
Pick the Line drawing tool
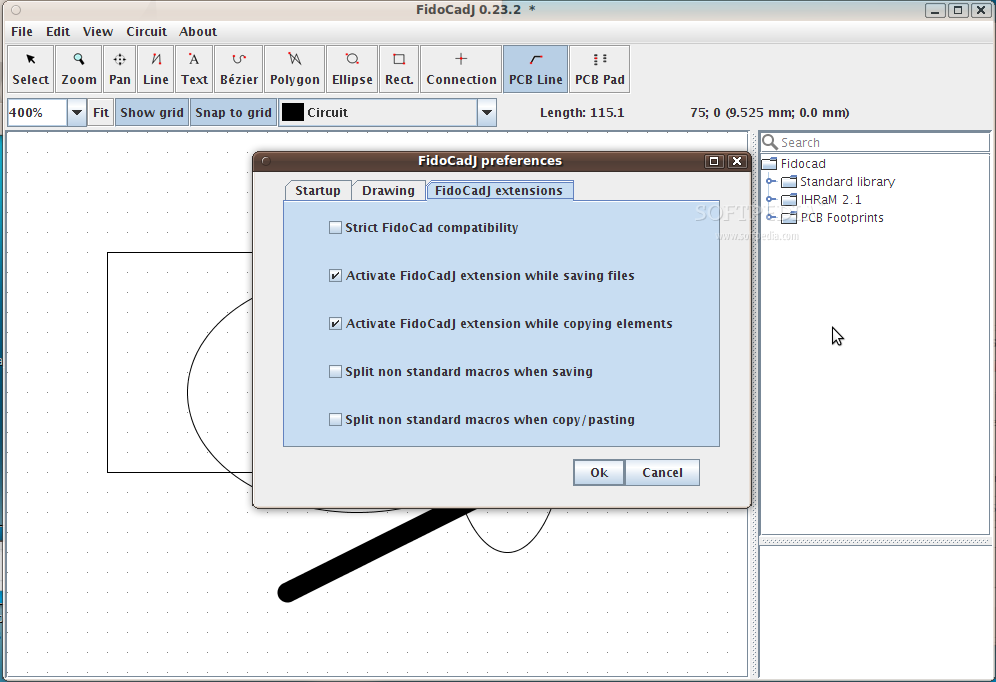click(x=156, y=69)
